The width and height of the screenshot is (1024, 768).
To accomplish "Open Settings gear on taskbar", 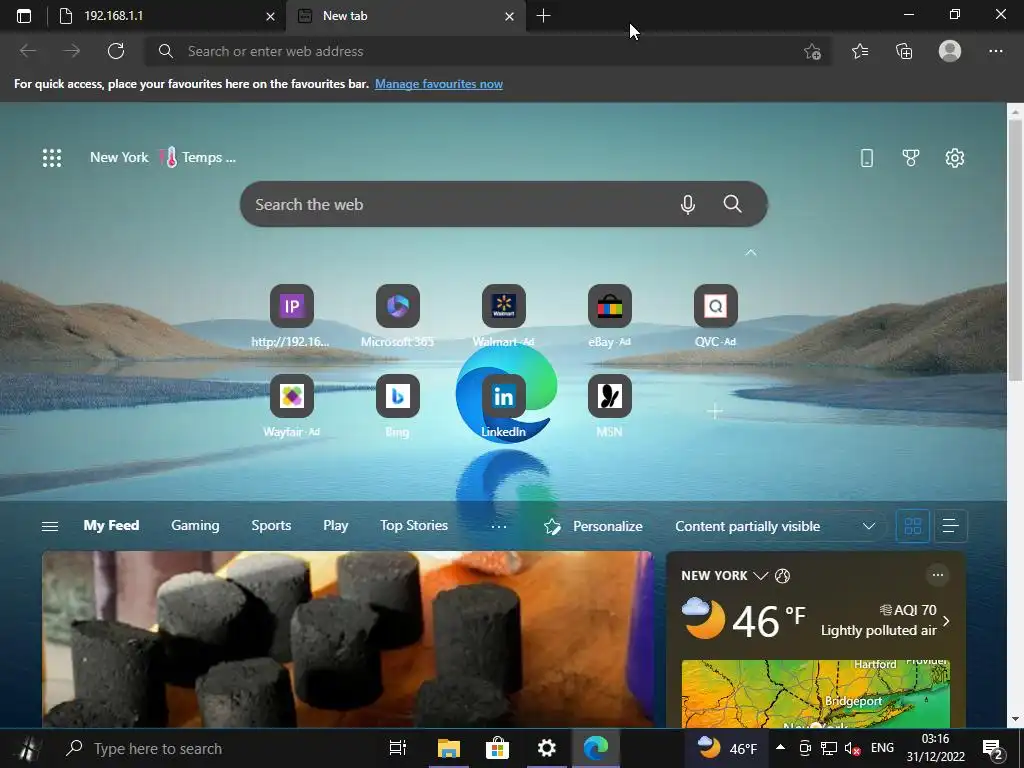I will [x=546, y=748].
